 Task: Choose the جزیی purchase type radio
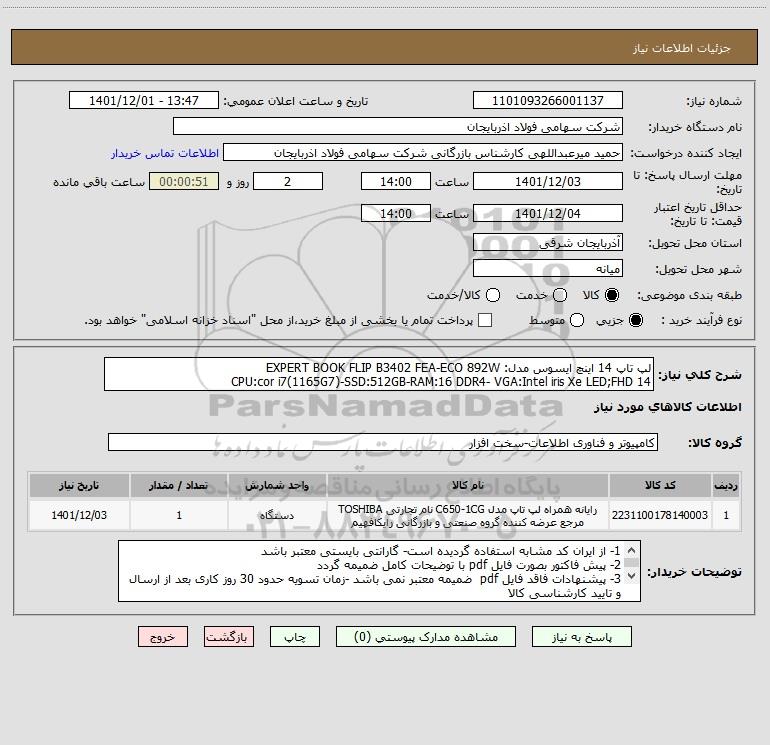[636, 321]
